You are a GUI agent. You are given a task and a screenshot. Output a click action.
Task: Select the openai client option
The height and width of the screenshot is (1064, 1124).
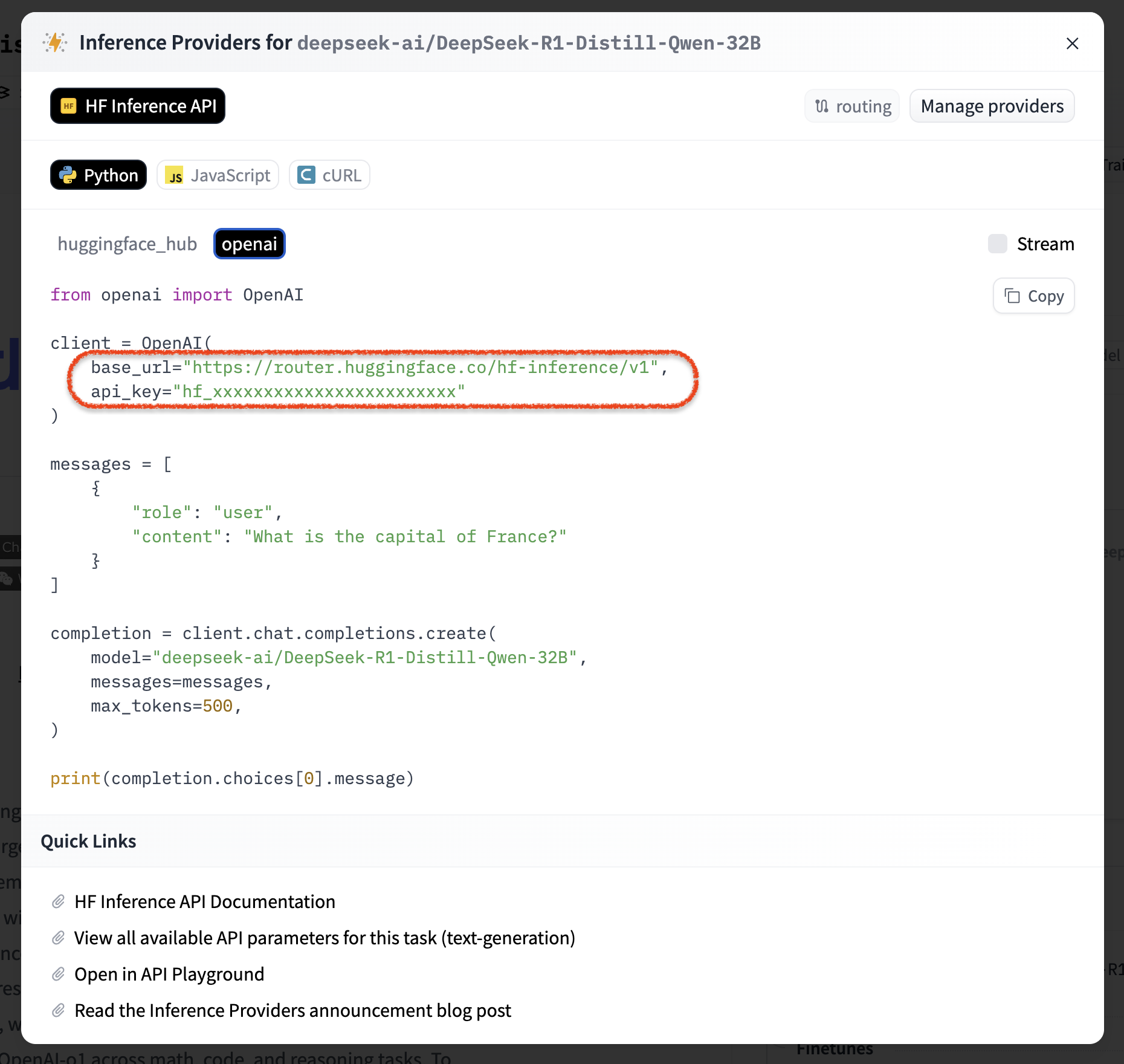pyautogui.click(x=249, y=244)
